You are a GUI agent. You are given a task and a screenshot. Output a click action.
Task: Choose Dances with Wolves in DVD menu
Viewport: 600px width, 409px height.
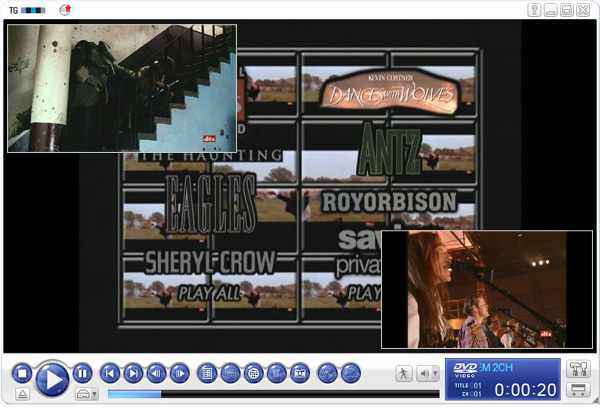click(389, 92)
